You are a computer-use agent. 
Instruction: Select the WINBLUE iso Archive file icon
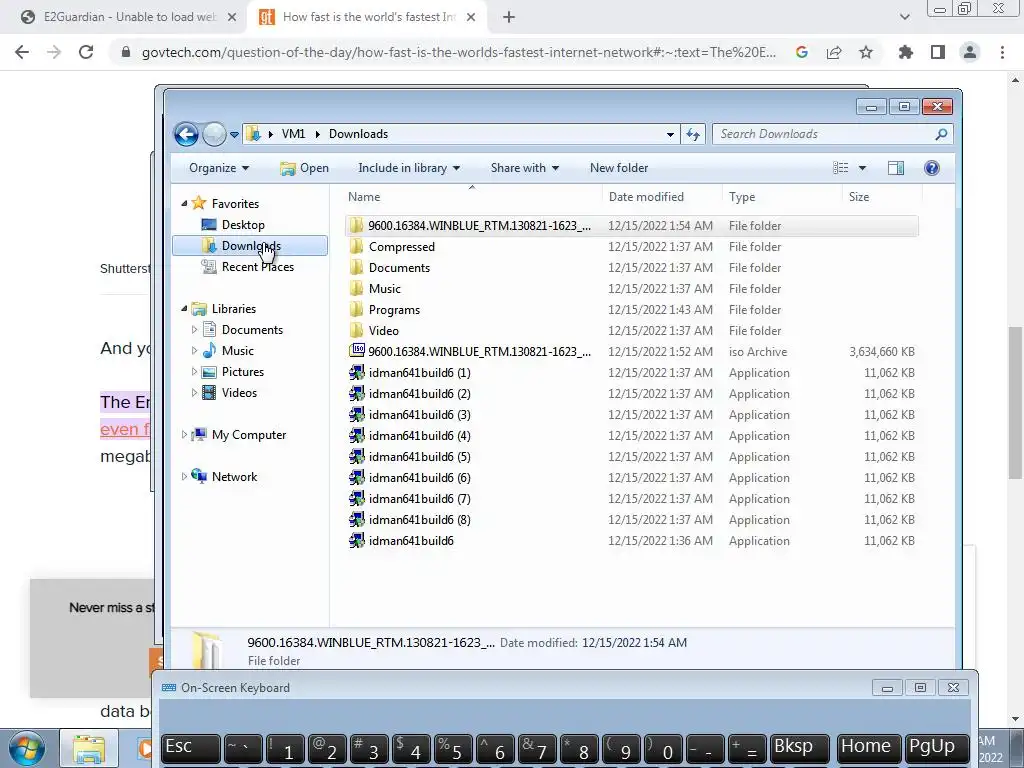[x=357, y=351]
